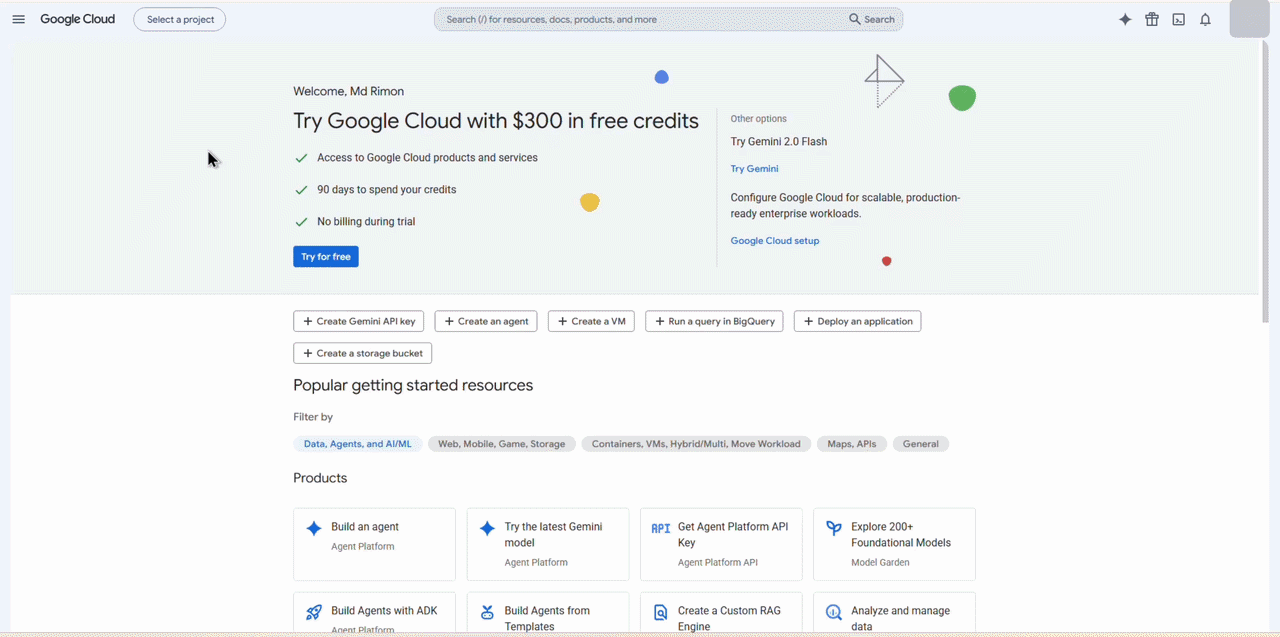Click the API key card icon
The height and width of the screenshot is (637, 1280).
[x=660, y=528]
